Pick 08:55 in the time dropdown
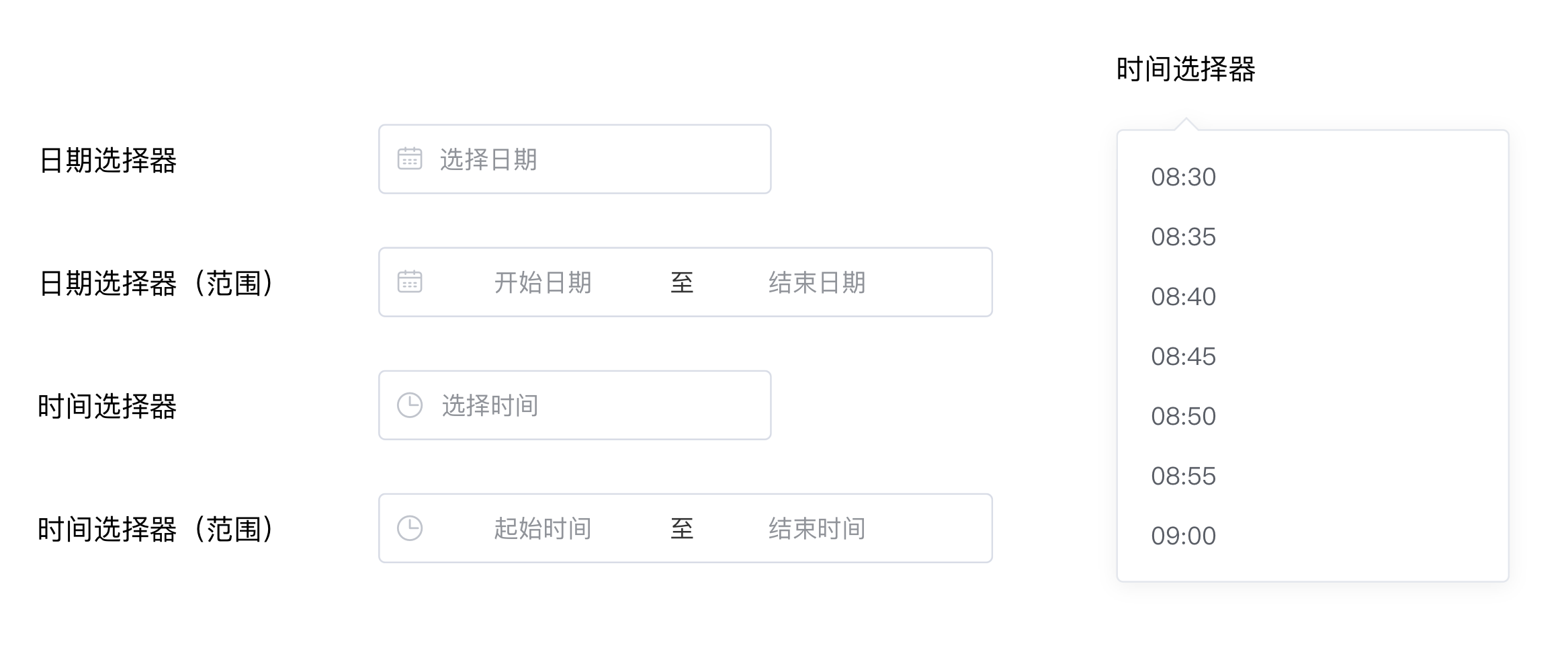 click(x=1183, y=477)
